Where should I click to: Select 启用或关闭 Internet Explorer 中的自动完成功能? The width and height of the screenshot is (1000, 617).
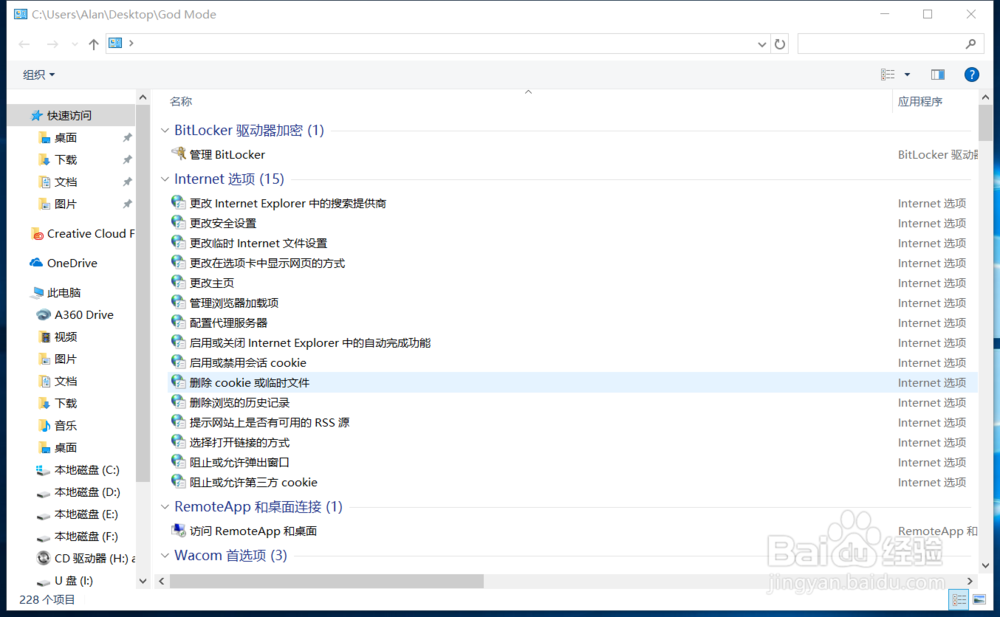point(310,343)
